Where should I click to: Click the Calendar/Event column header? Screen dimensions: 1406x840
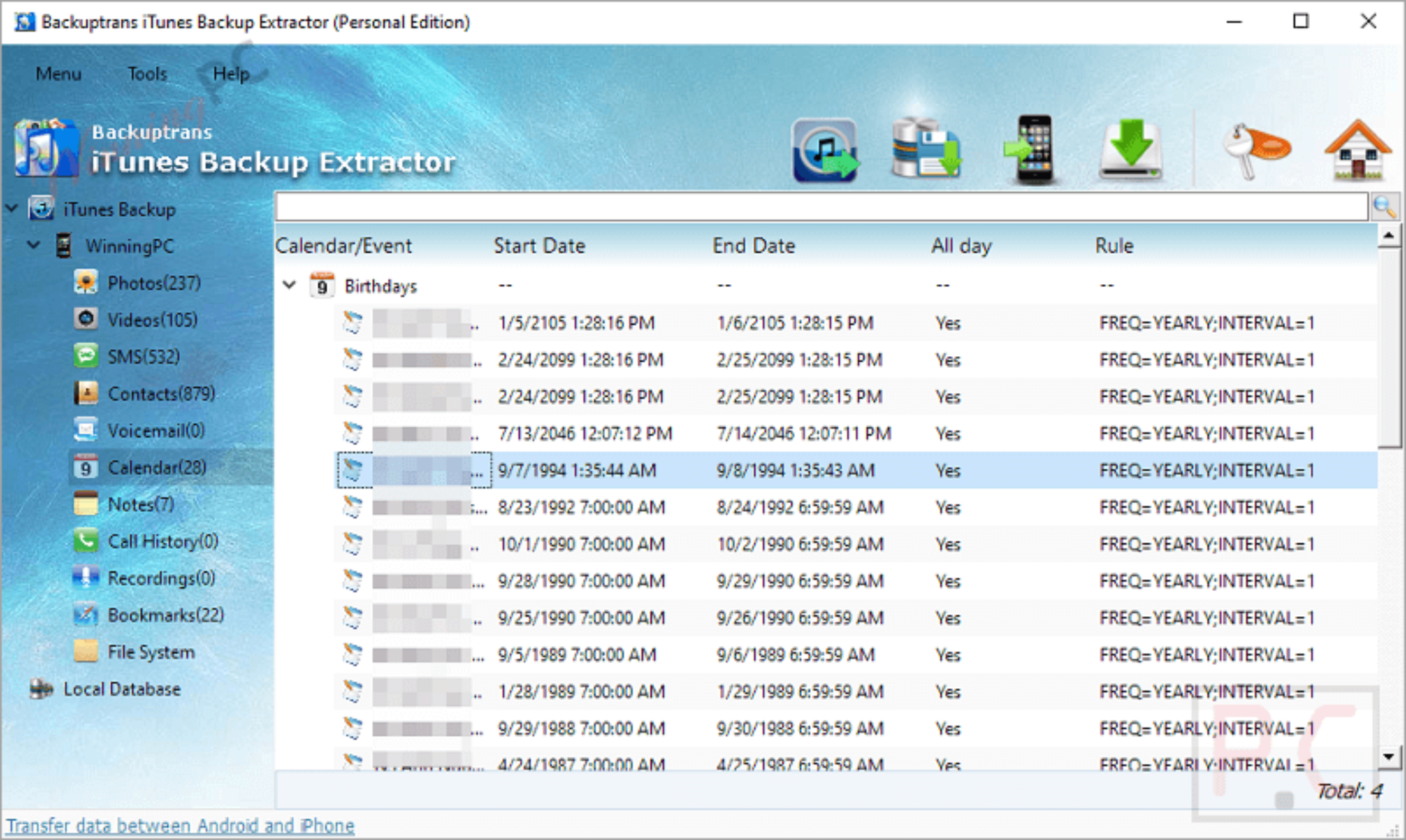point(343,246)
